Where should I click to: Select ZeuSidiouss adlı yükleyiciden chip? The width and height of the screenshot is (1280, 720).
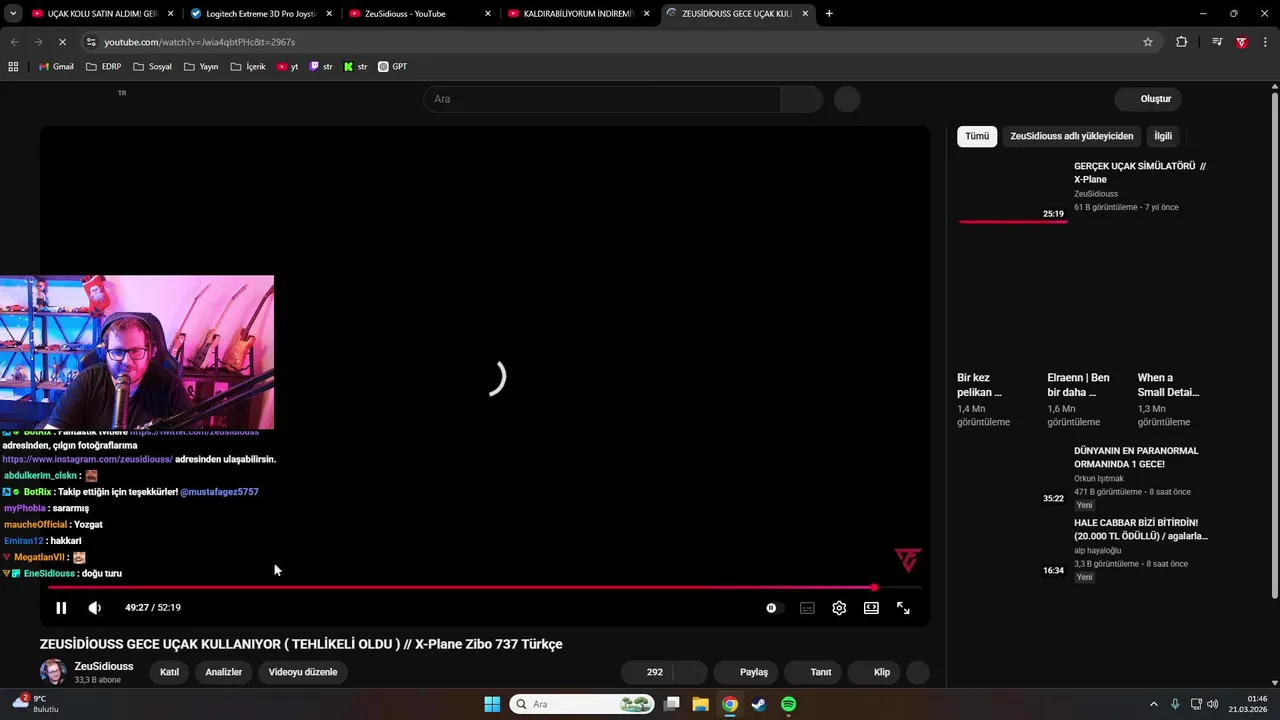(x=1072, y=136)
